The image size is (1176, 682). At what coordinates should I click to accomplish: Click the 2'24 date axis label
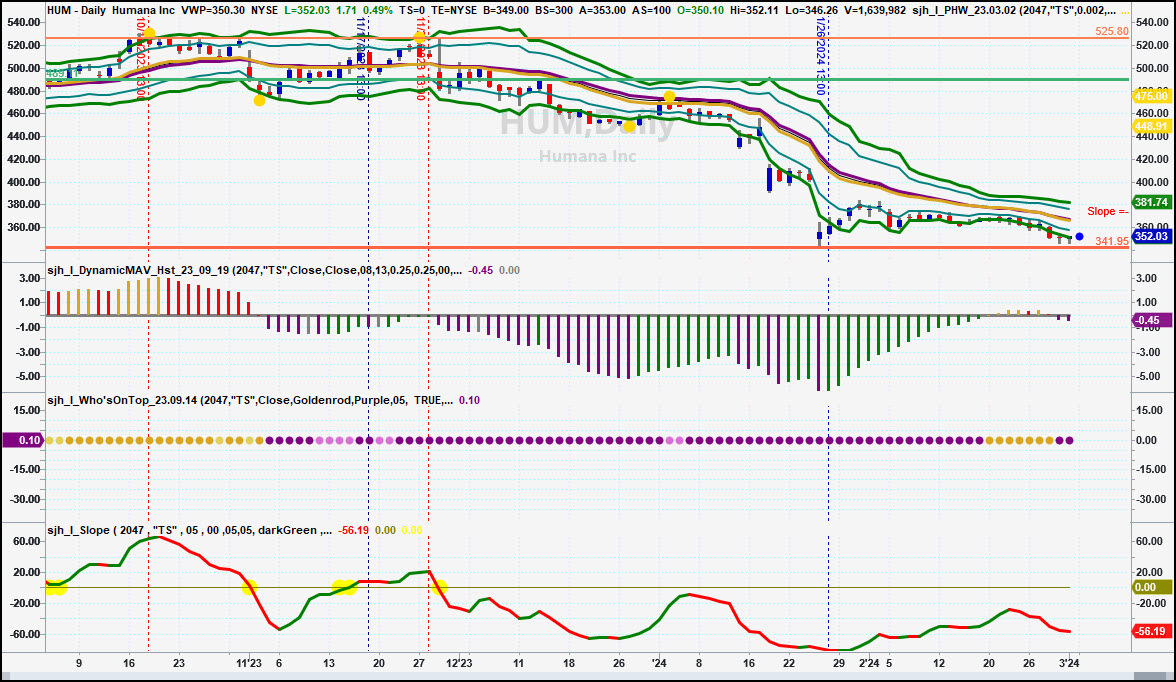[x=869, y=663]
